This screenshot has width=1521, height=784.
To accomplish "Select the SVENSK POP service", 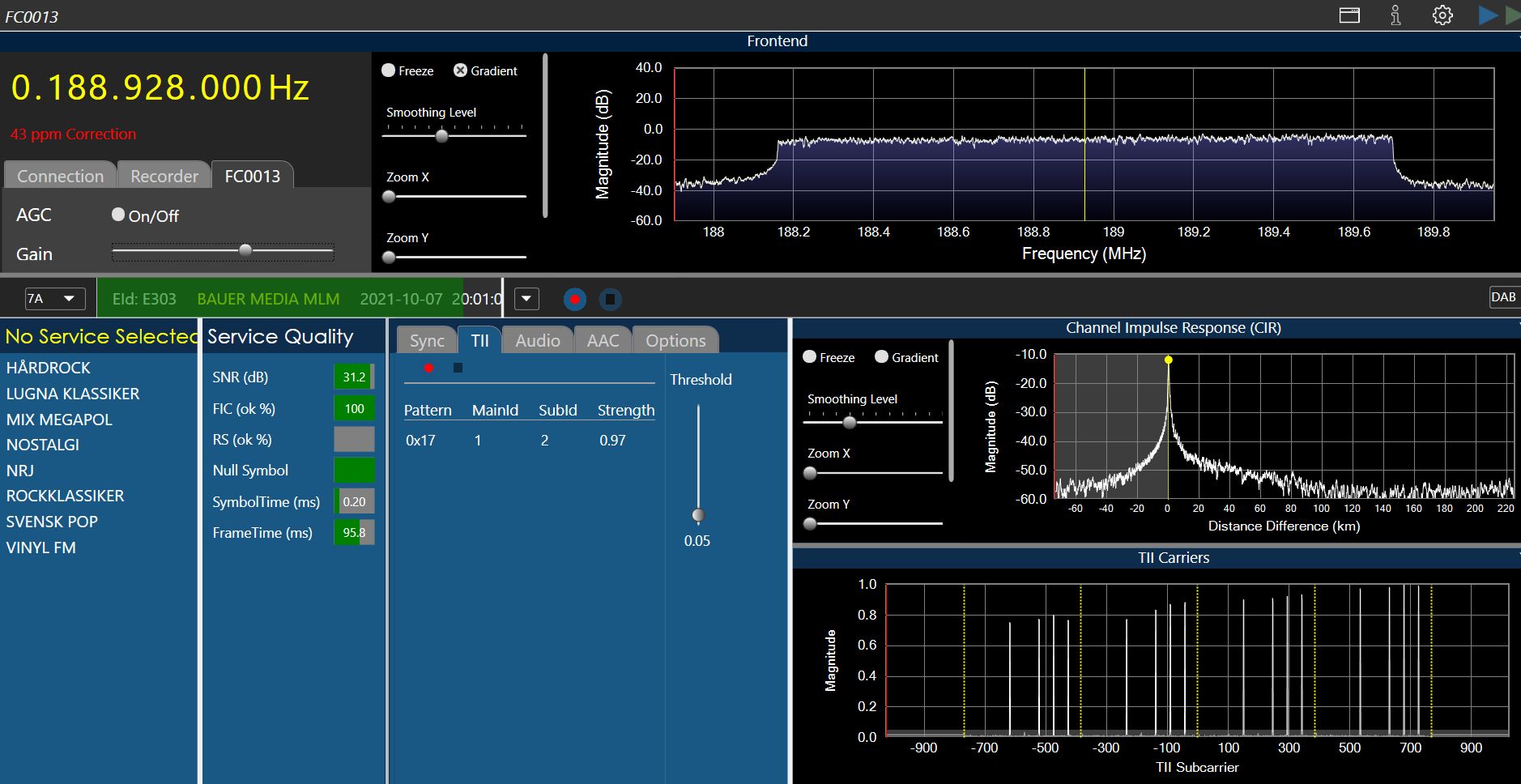I will coord(52,522).
